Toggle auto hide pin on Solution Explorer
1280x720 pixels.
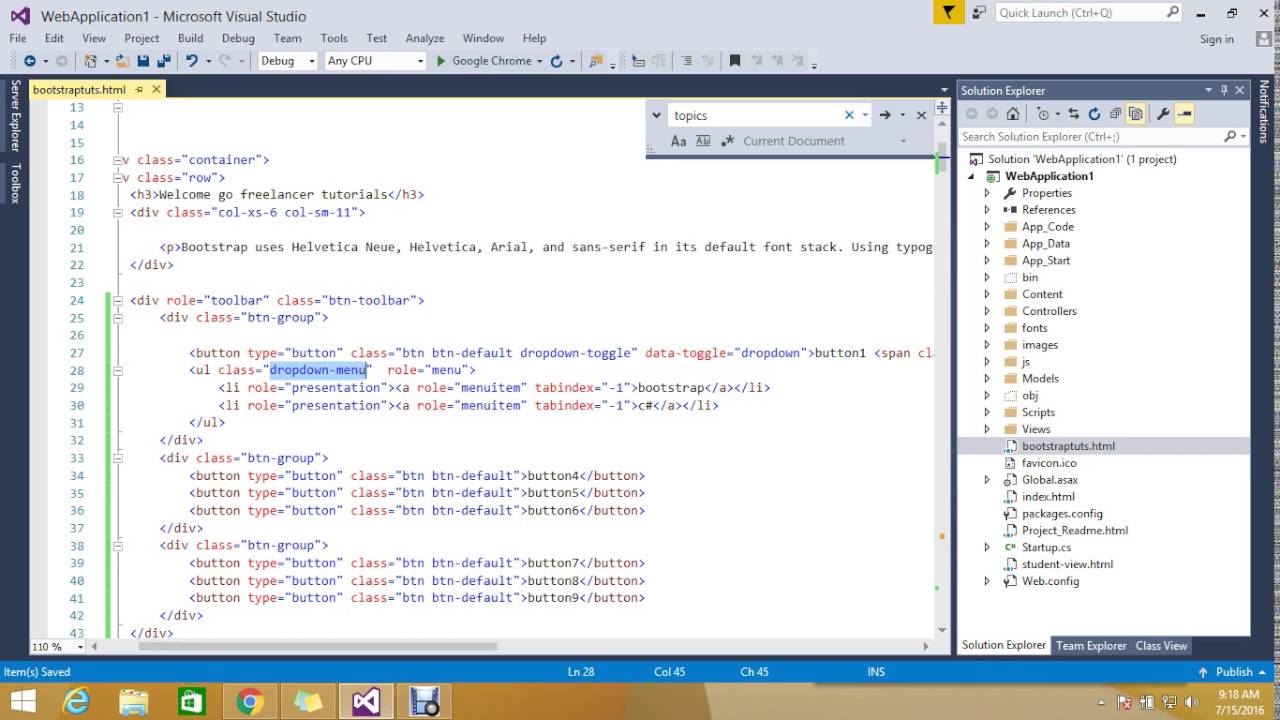coord(1224,90)
